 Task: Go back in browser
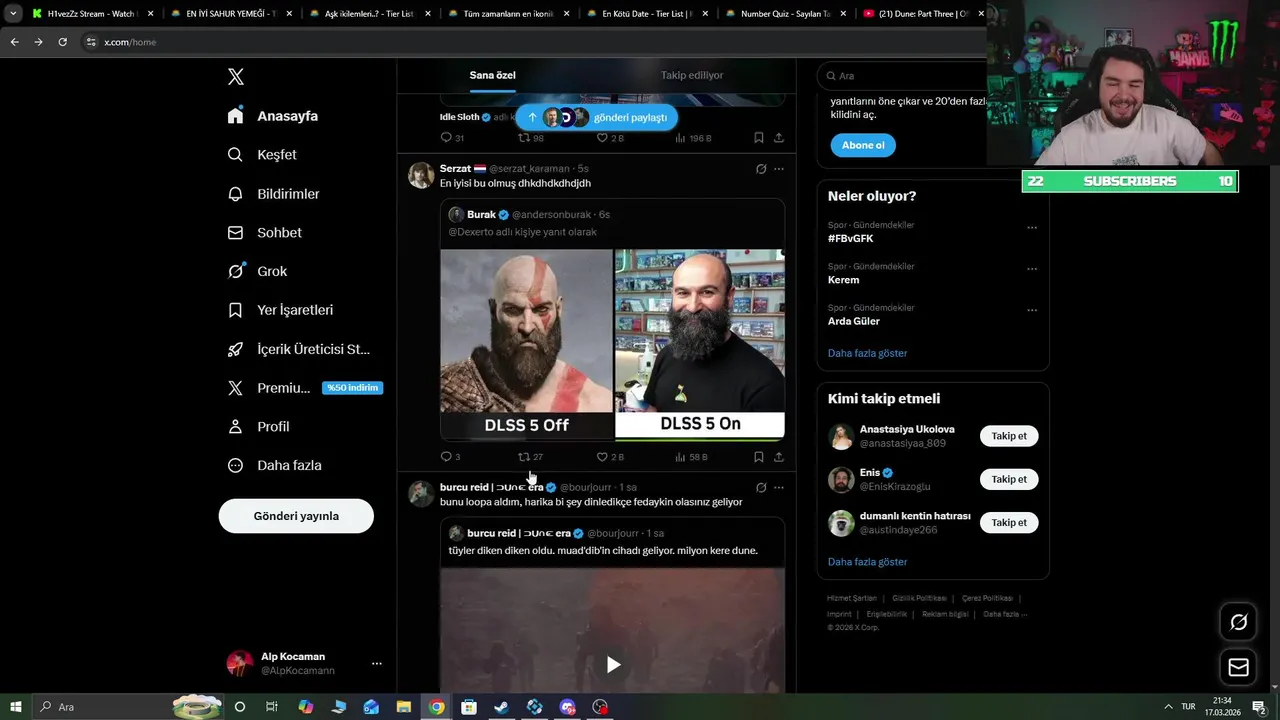[14, 42]
